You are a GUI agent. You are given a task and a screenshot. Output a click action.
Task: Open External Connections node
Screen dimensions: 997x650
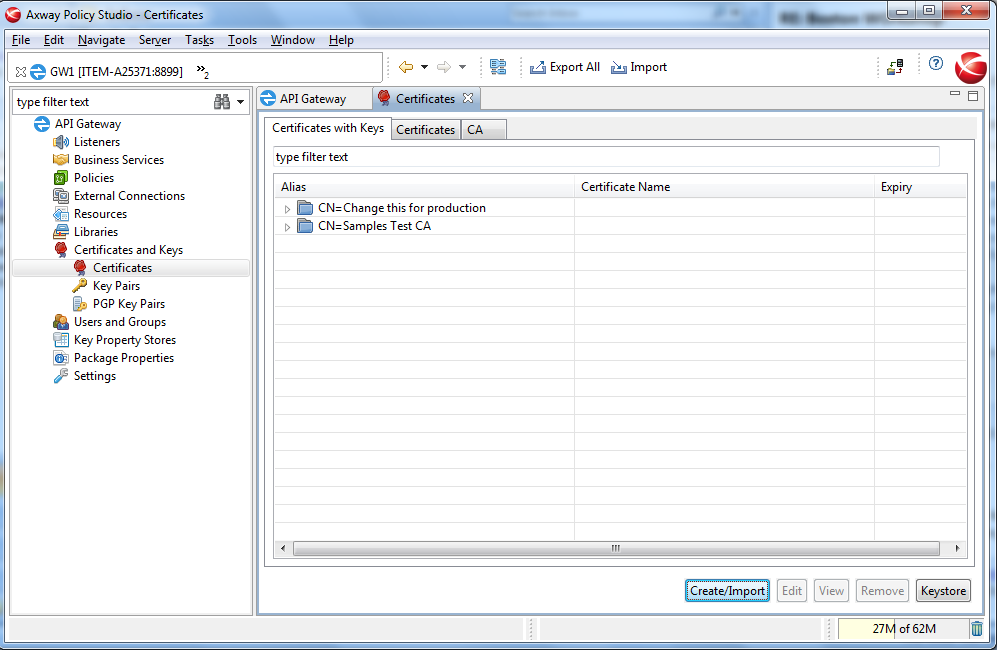[129, 196]
